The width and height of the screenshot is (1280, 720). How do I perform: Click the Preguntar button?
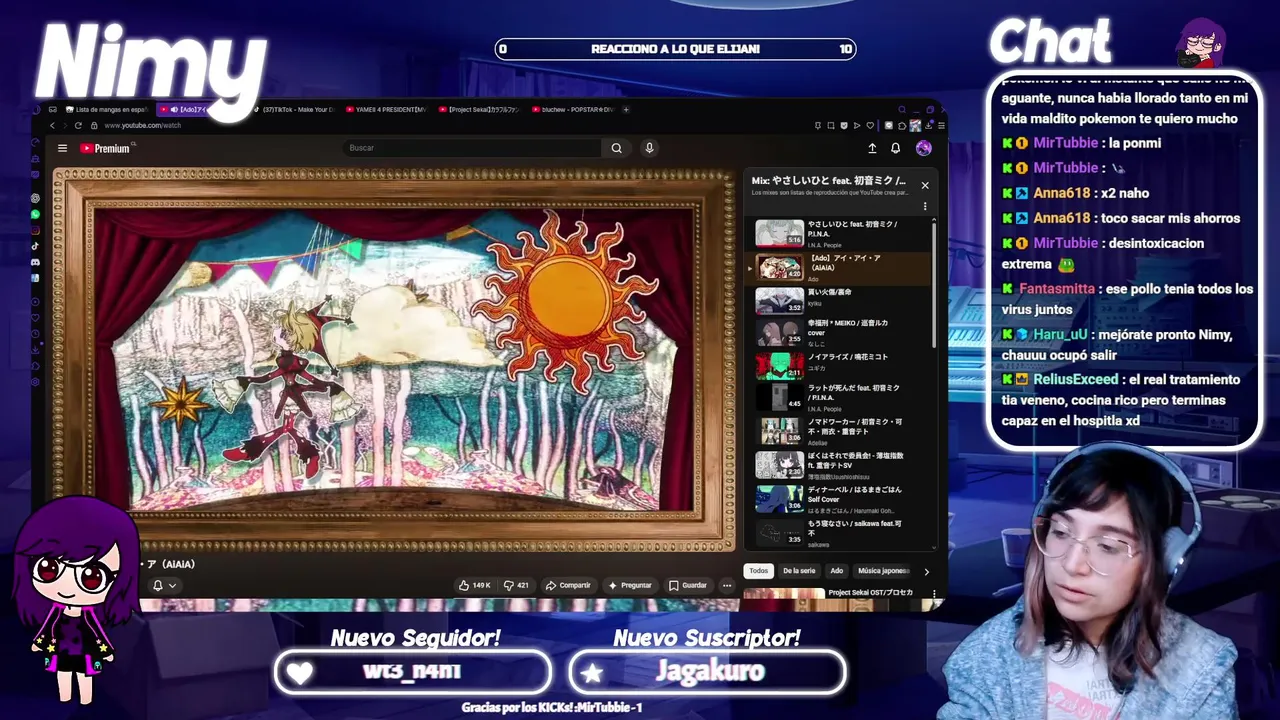(x=630, y=585)
